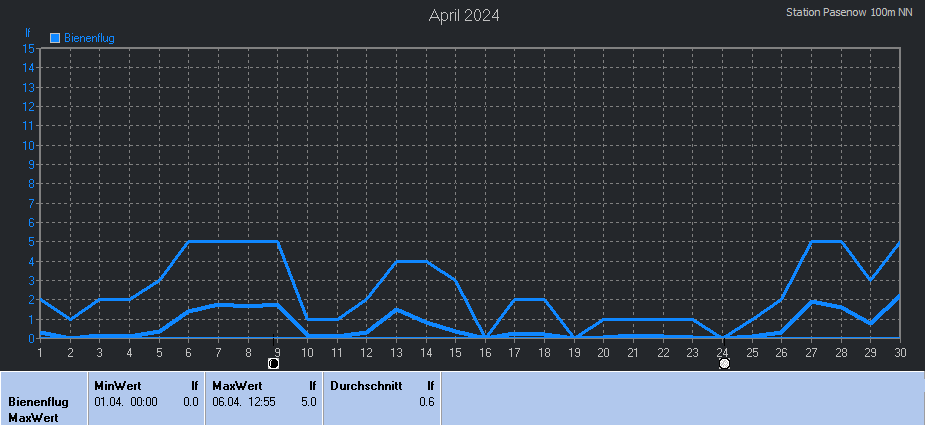This screenshot has width=925, height=425.
Task: Click day 27 on the x-axis
Action: tap(811, 353)
